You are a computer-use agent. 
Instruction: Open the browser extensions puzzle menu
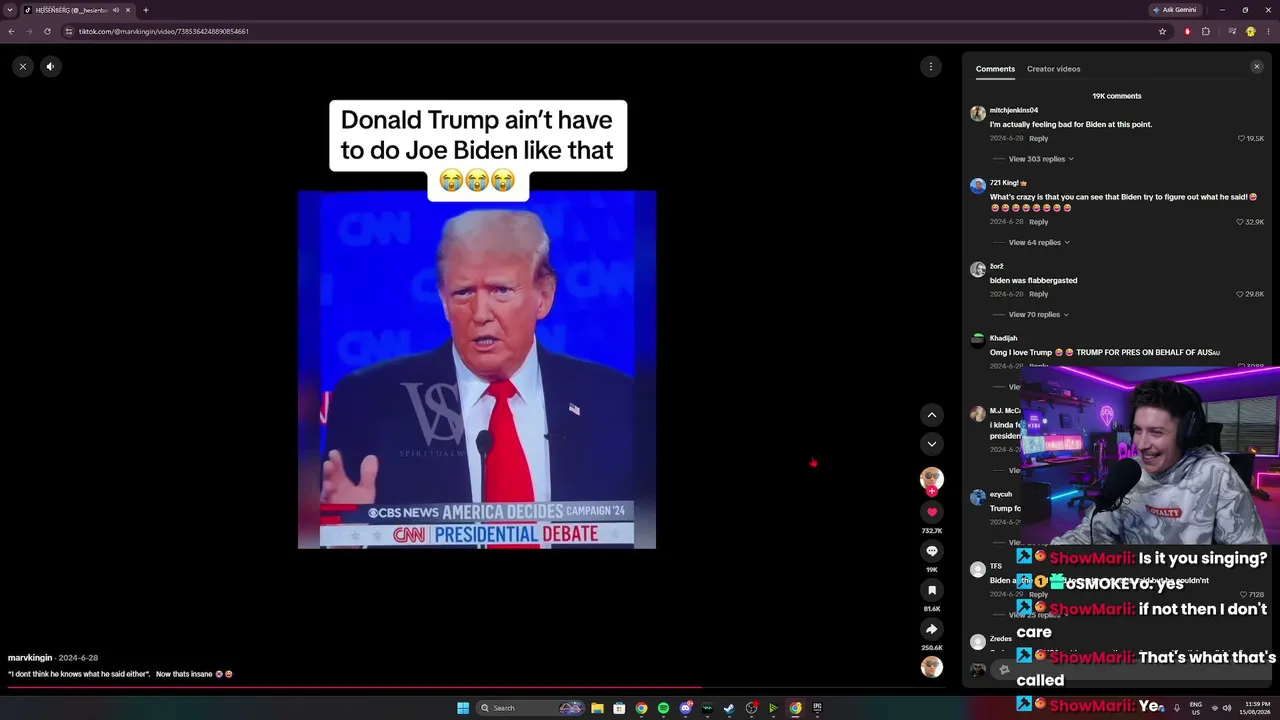point(1205,31)
